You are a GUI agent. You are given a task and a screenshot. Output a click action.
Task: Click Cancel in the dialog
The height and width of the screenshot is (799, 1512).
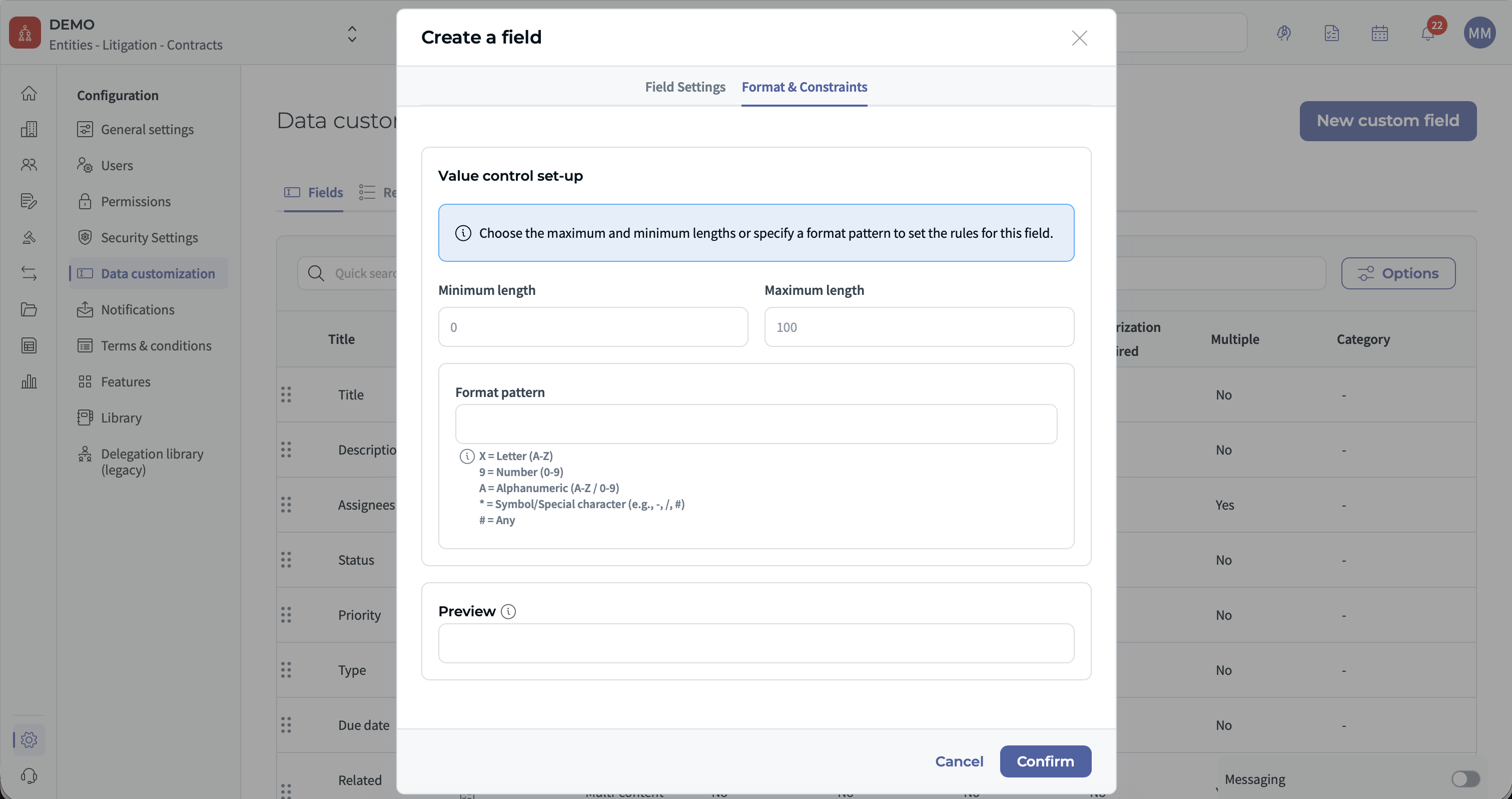point(959,761)
